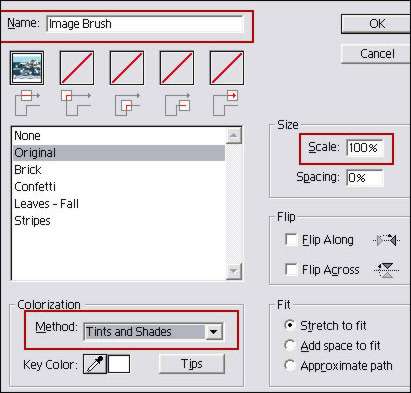Enable the Flip Along checkbox
411x393 pixels.
click(291, 240)
